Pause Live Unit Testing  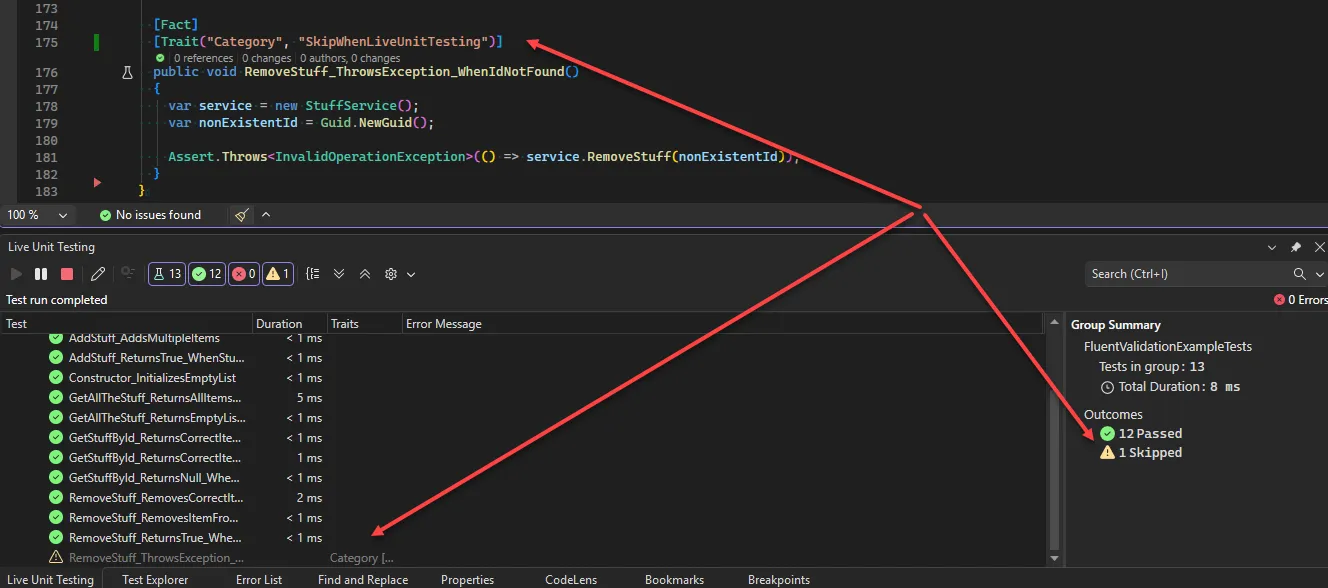coord(40,273)
